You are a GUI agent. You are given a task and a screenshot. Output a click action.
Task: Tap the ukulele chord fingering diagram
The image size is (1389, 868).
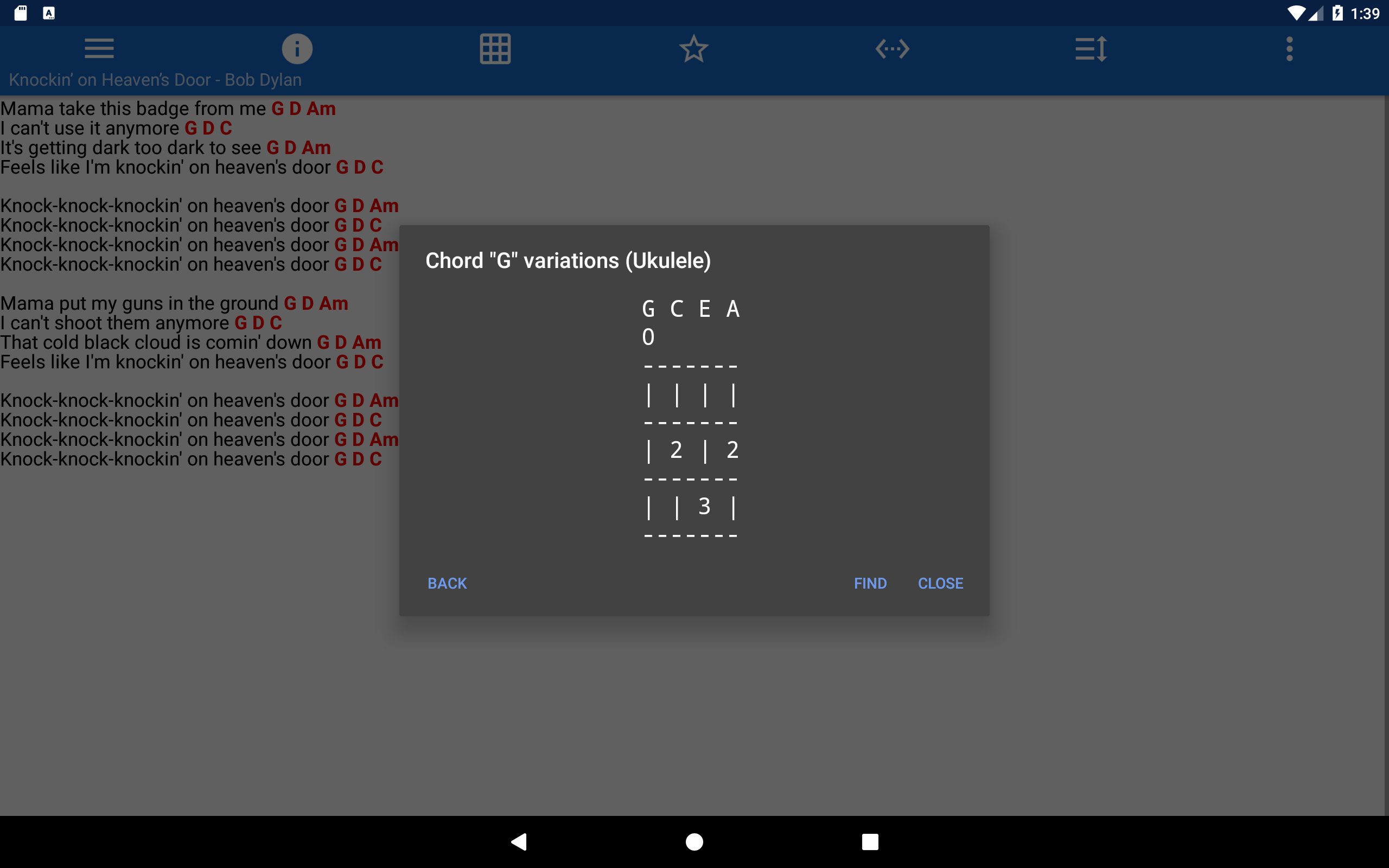pyautogui.click(x=691, y=422)
